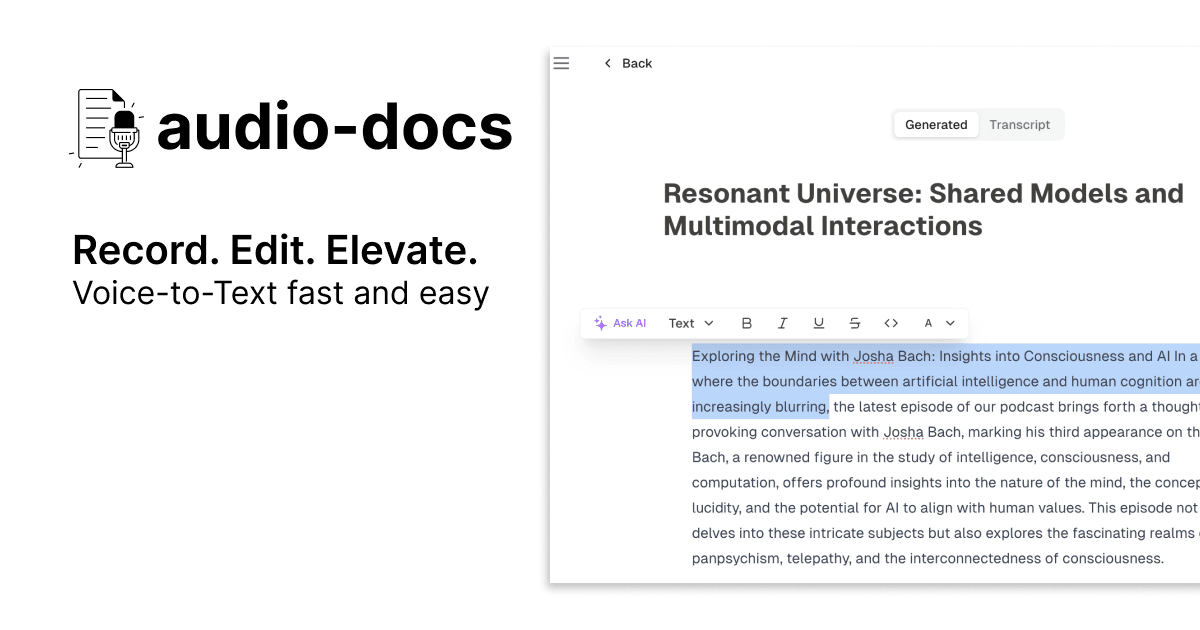Select the strikethrough formatting icon

855,323
